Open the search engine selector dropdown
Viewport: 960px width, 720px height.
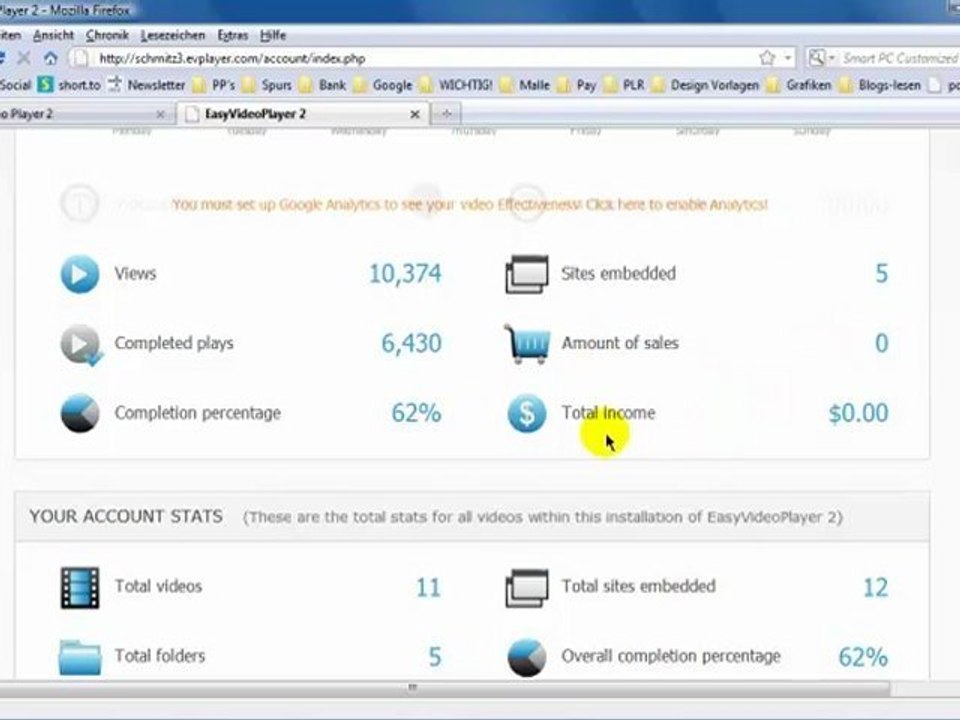pos(831,59)
